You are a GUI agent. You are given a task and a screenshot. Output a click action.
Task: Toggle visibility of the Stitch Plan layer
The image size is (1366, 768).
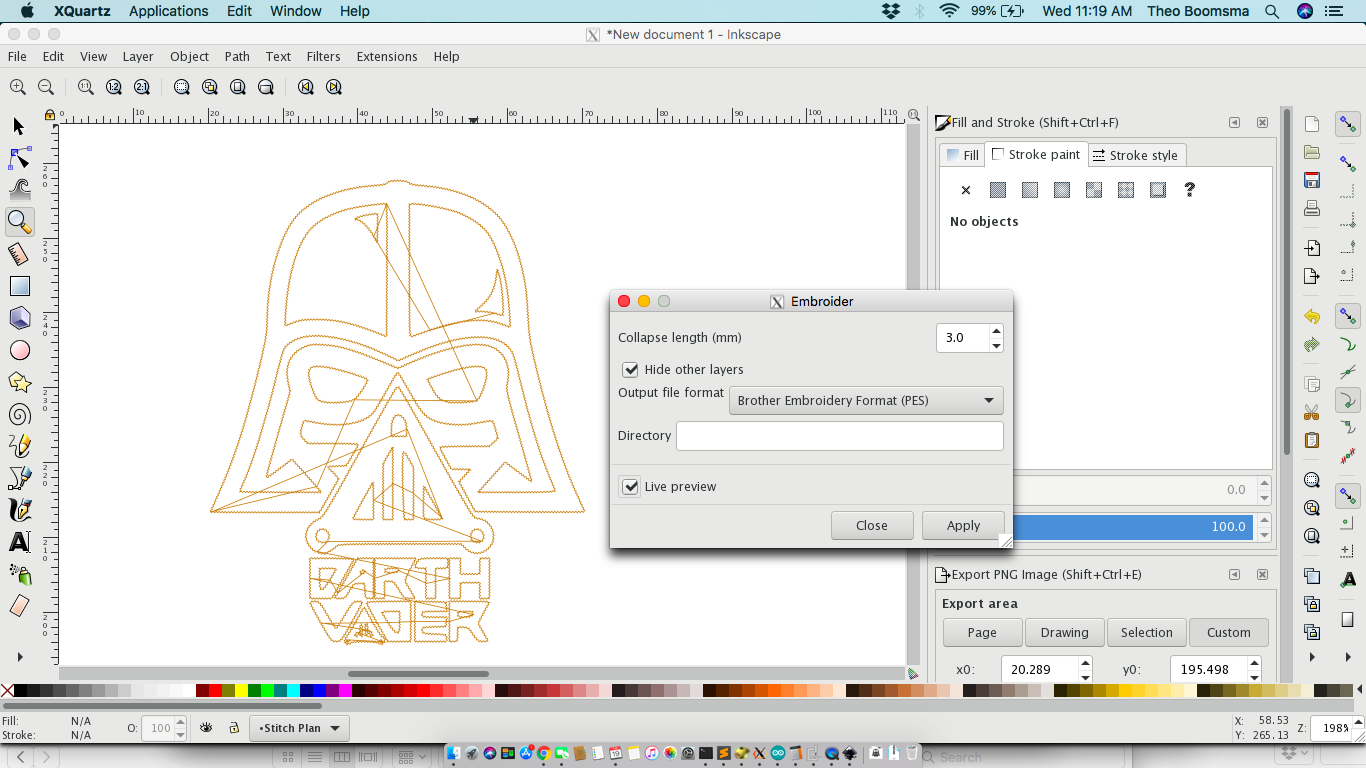tap(207, 728)
